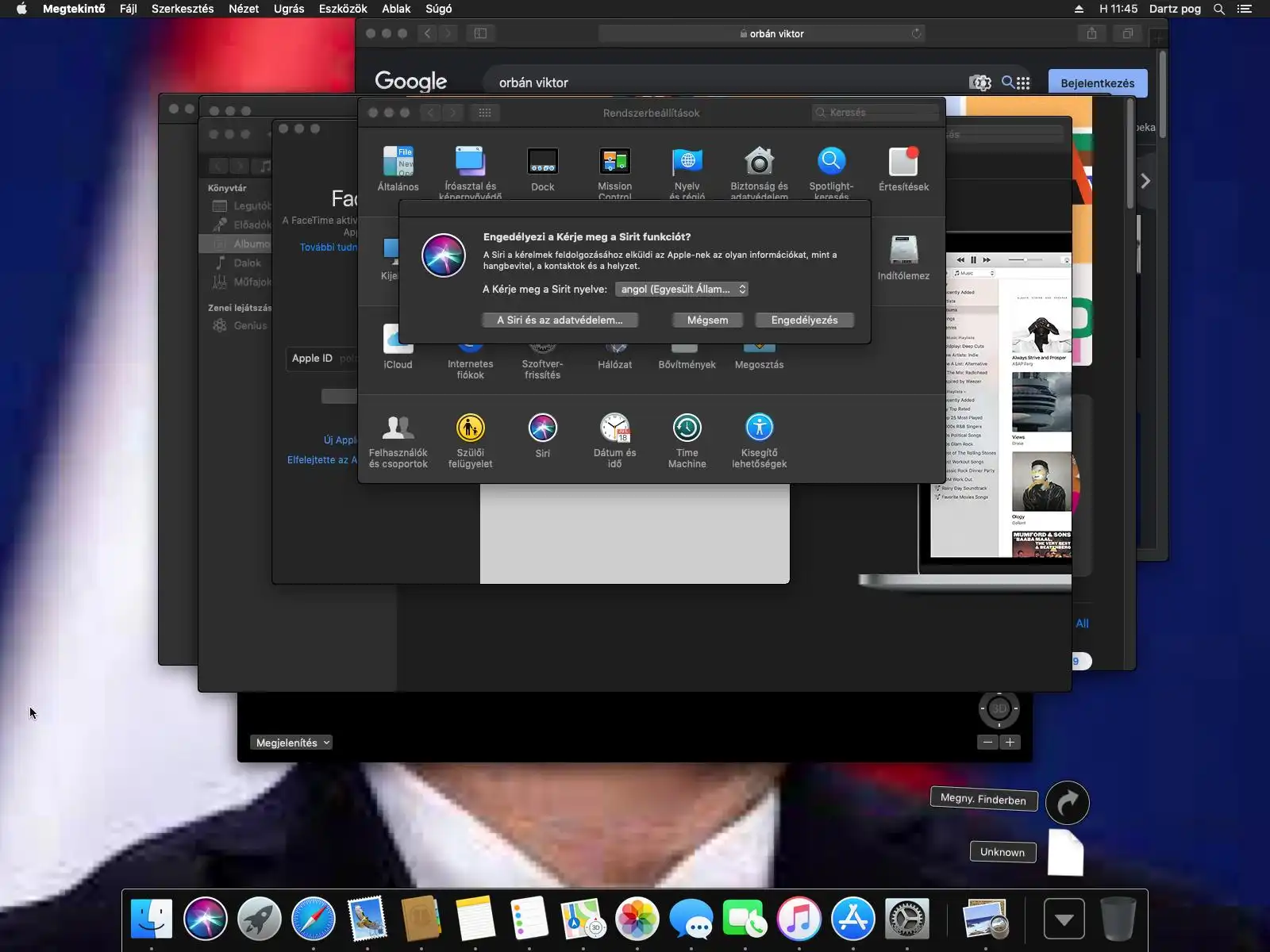Click the Mégsem button
The width and height of the screenshot is (1270, 952).
click(707, 320)
